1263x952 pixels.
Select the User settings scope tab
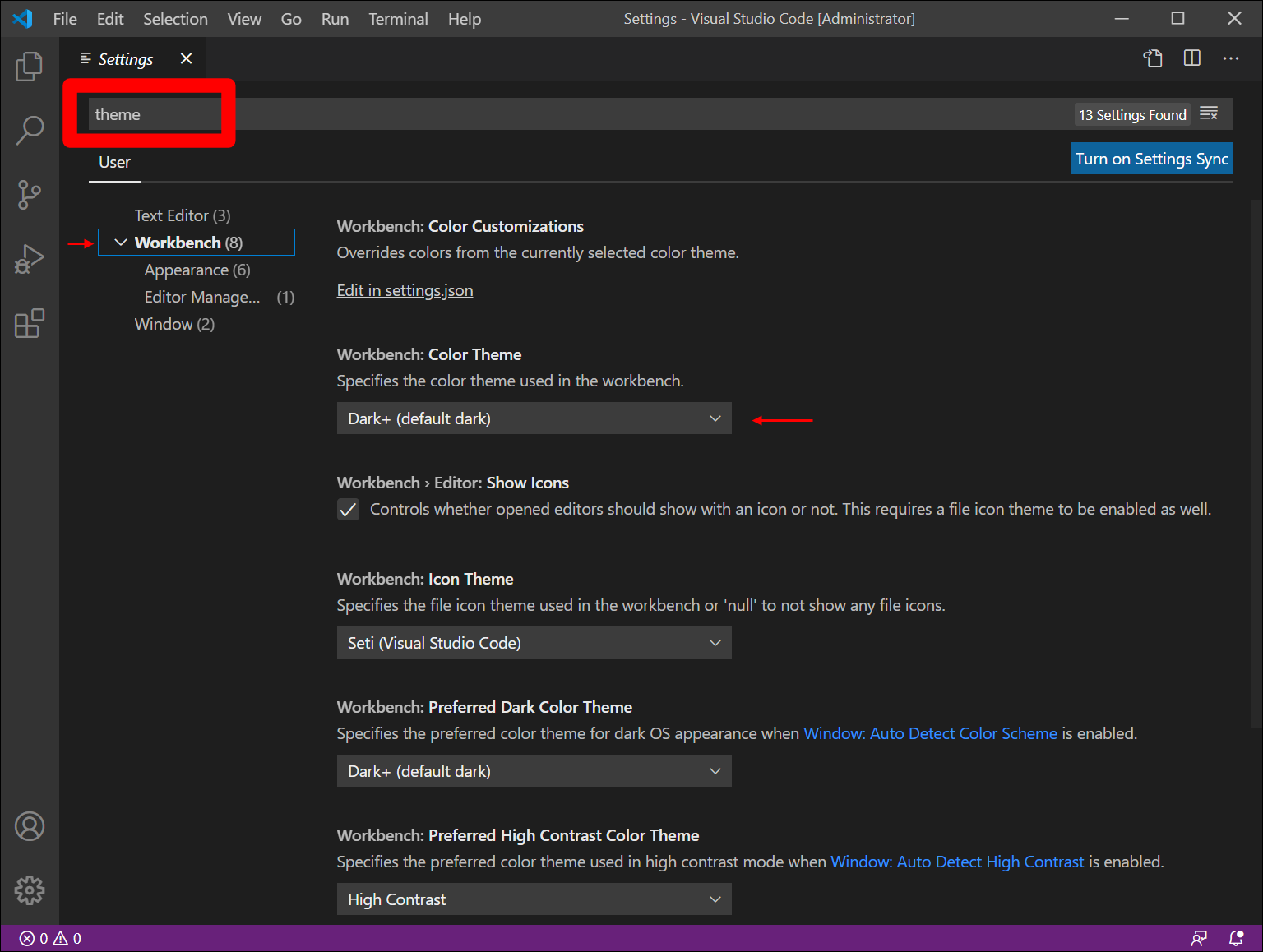114,163
